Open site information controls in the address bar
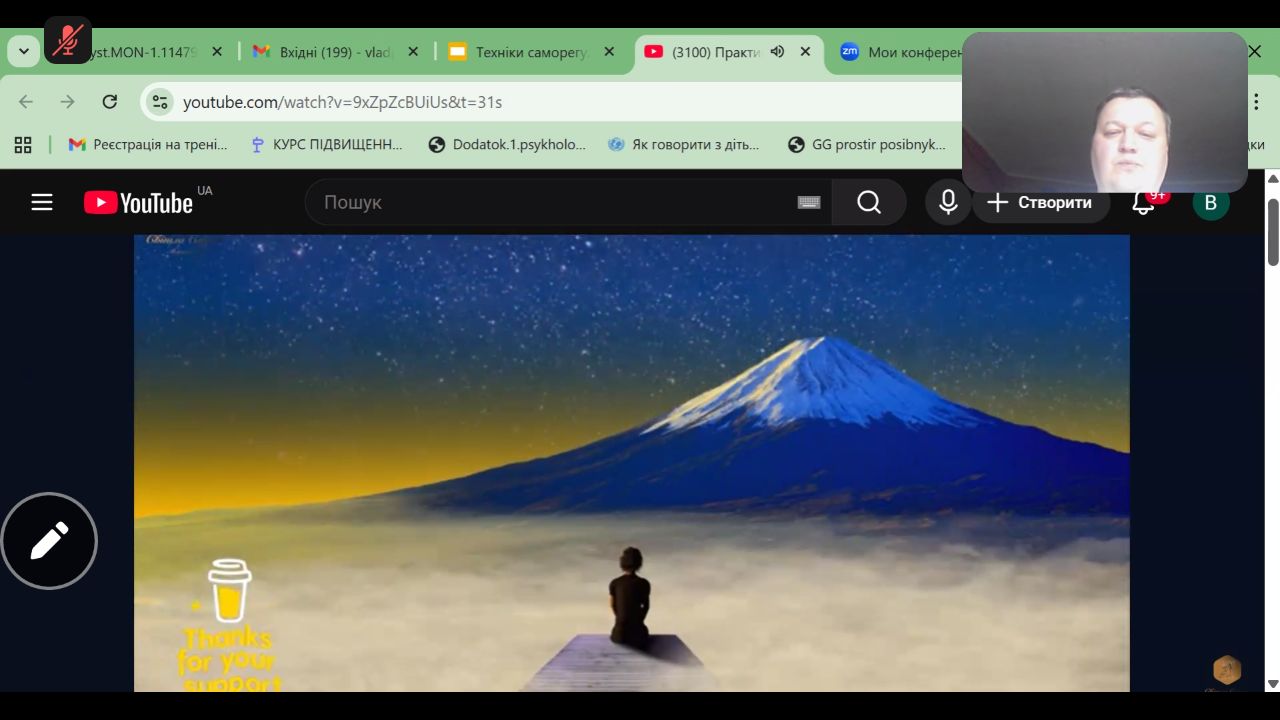This screenshot has height=720, width=1280. 159,102
